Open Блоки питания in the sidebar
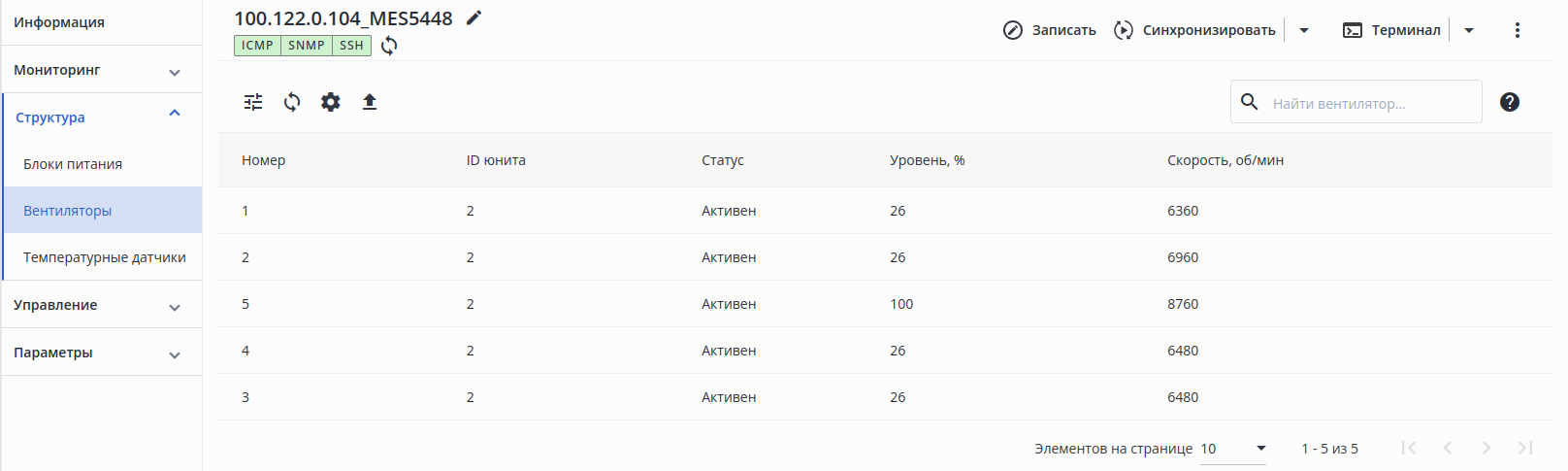The height and width of the screenshot is (471, 1568). [x=73, y=164]
